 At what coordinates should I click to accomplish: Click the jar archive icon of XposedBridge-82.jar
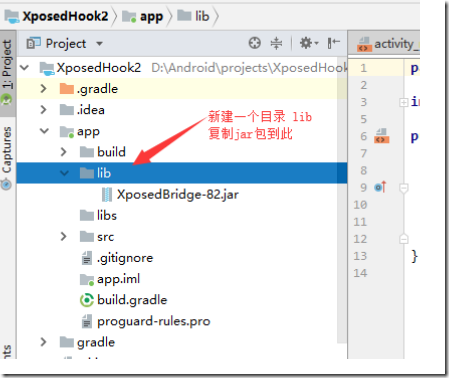pos(107,194)
